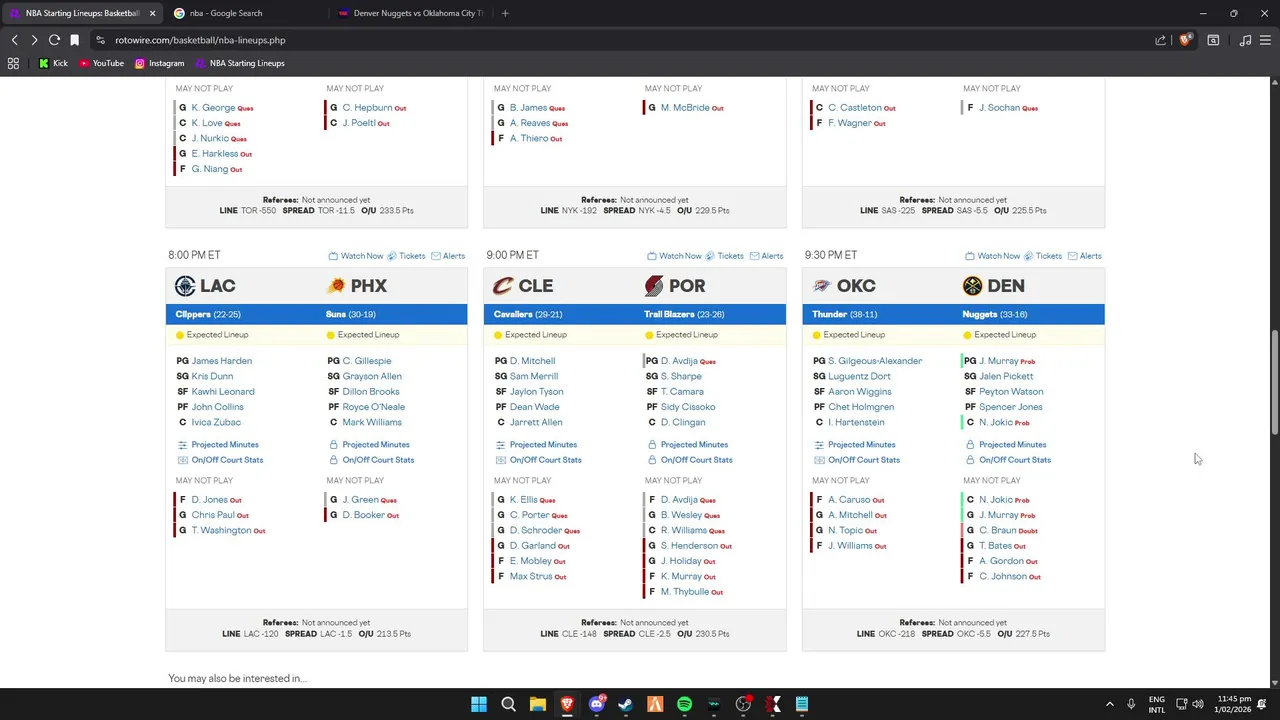
Task: Open Kawhi Leonard's player page
Action: pyautogui.click(x=223, y=392)
